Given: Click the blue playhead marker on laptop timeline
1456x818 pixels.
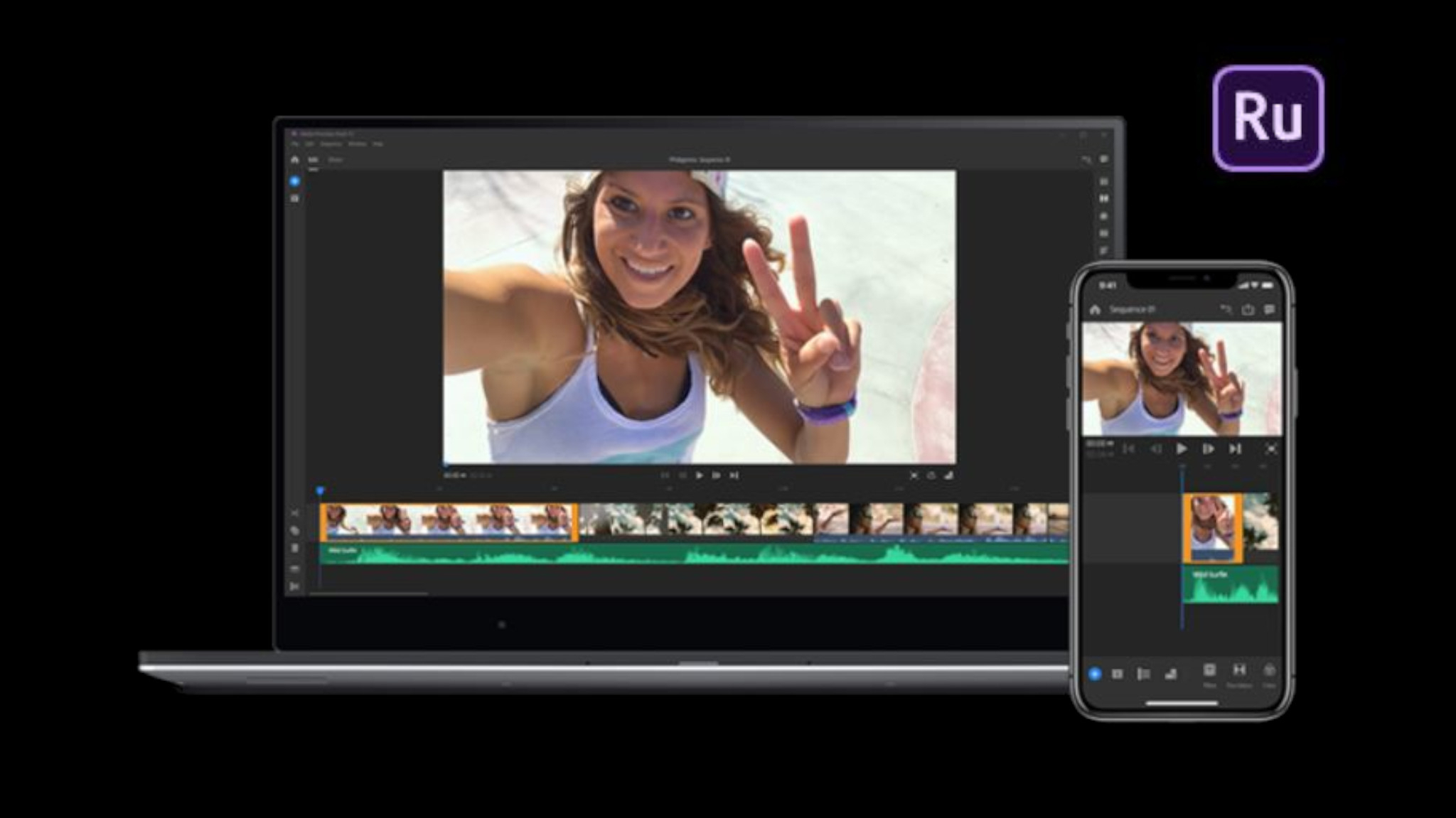Looking at the screenshot, I should coord(320,490).
